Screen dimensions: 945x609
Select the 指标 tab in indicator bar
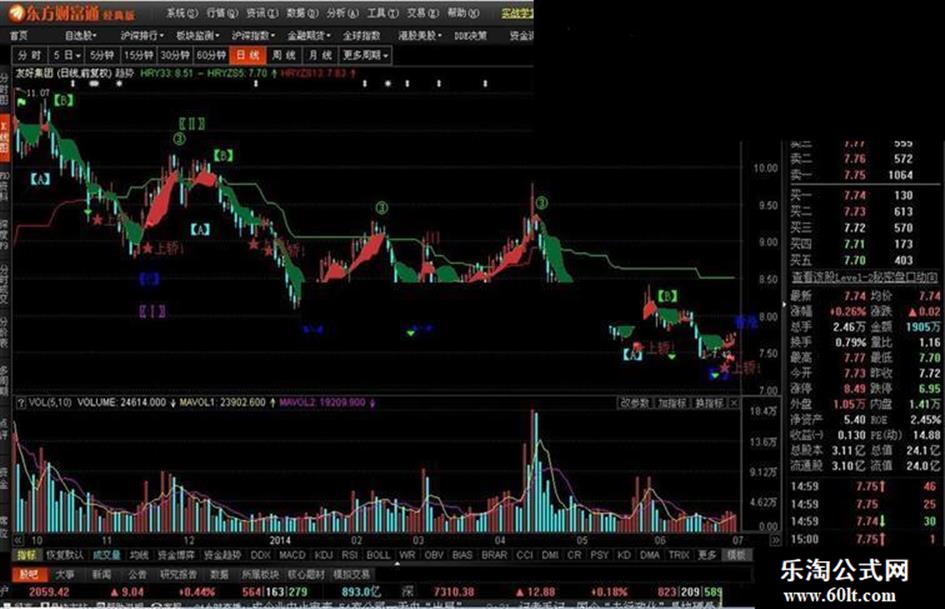[27, 555]
